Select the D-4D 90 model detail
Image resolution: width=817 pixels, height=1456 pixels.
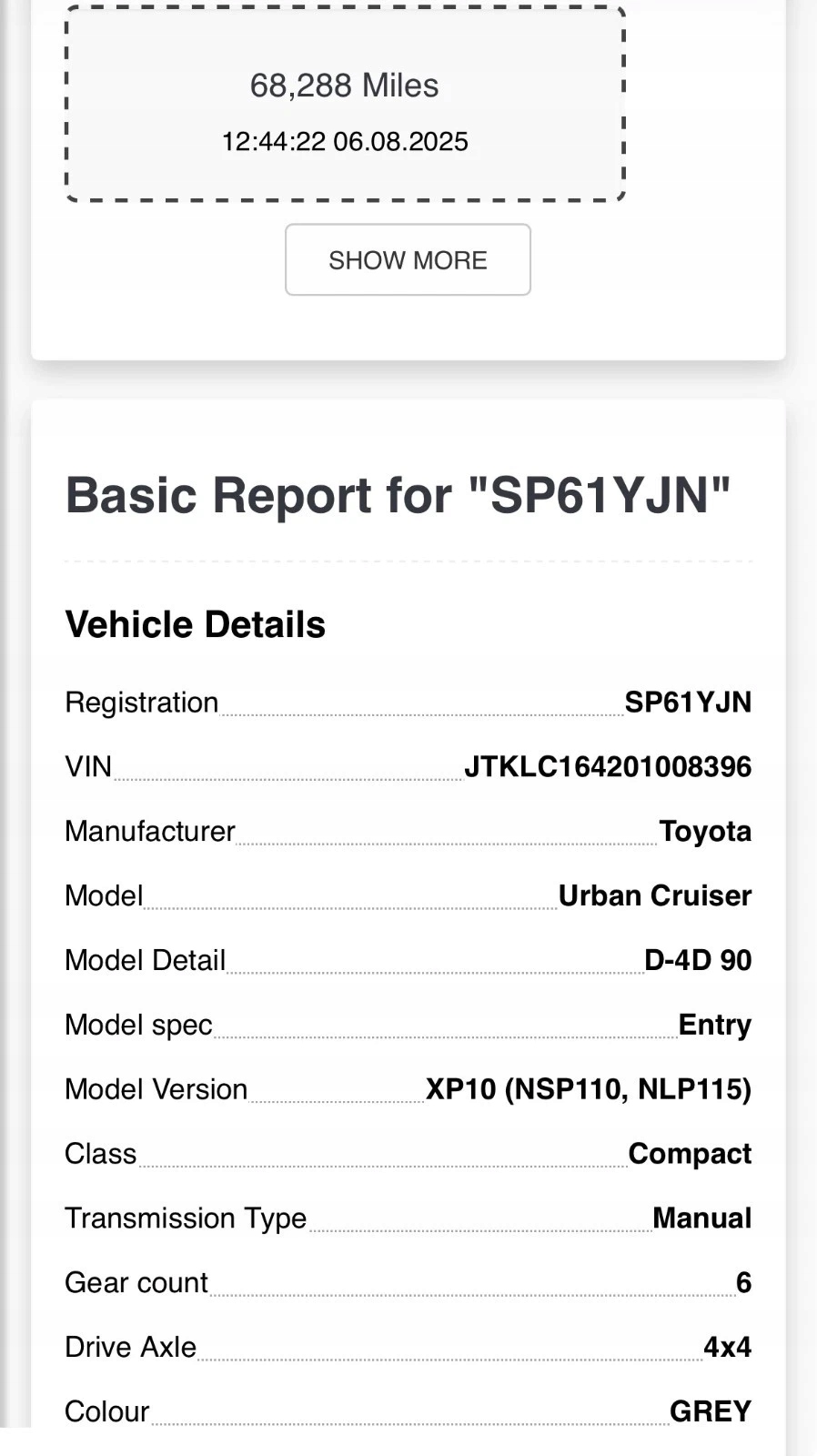[x=698, y=961]
